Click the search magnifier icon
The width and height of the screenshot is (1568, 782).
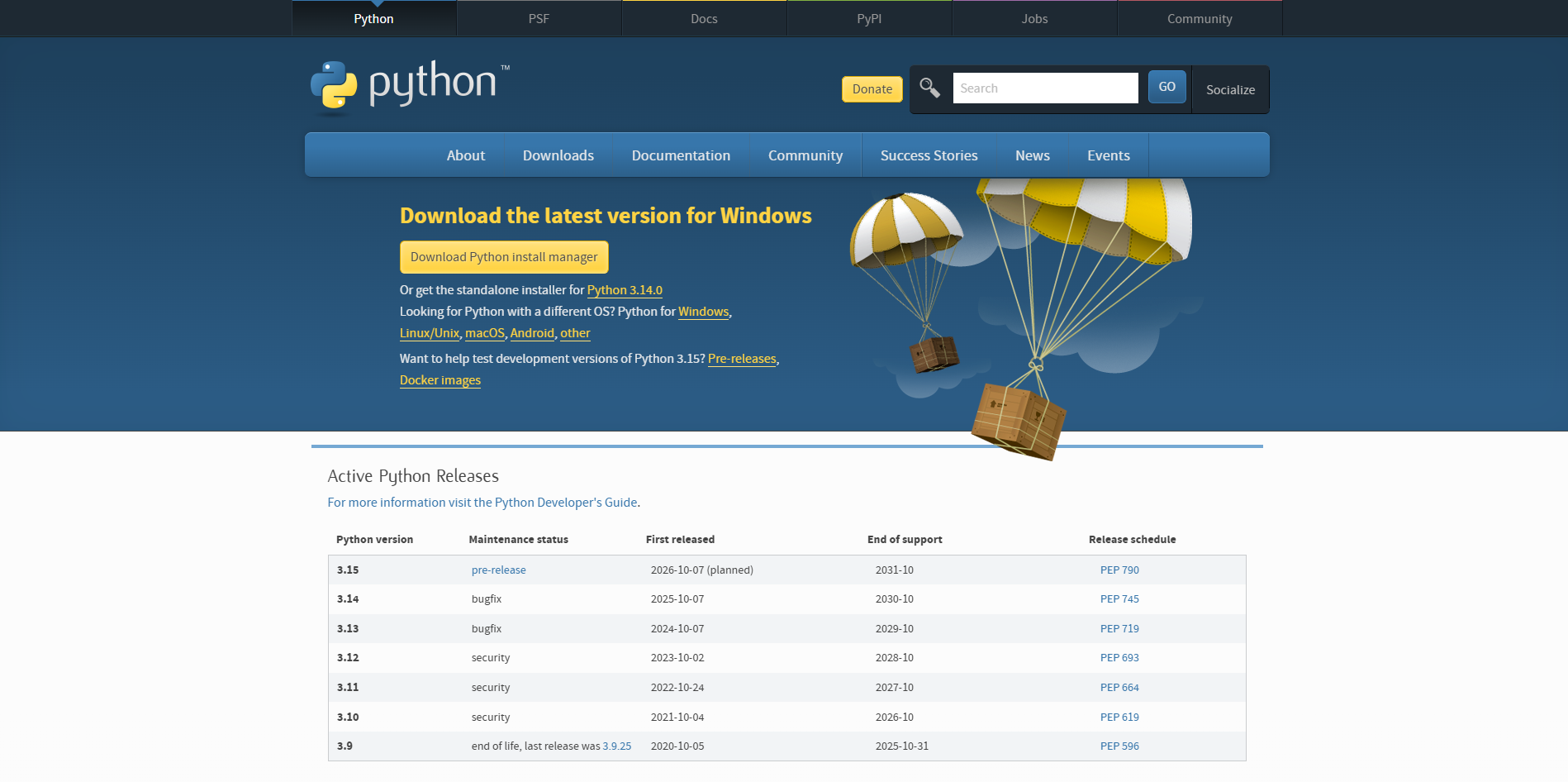coord(929,88)
